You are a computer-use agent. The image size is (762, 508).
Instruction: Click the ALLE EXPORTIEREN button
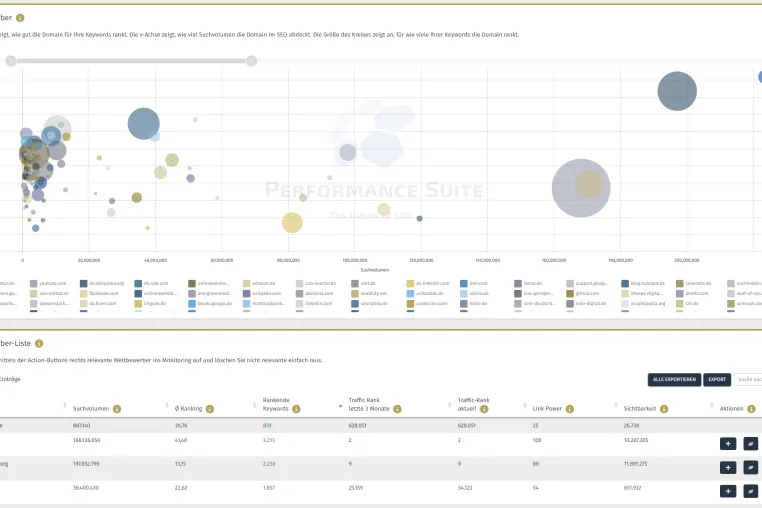tap(674, 380)
